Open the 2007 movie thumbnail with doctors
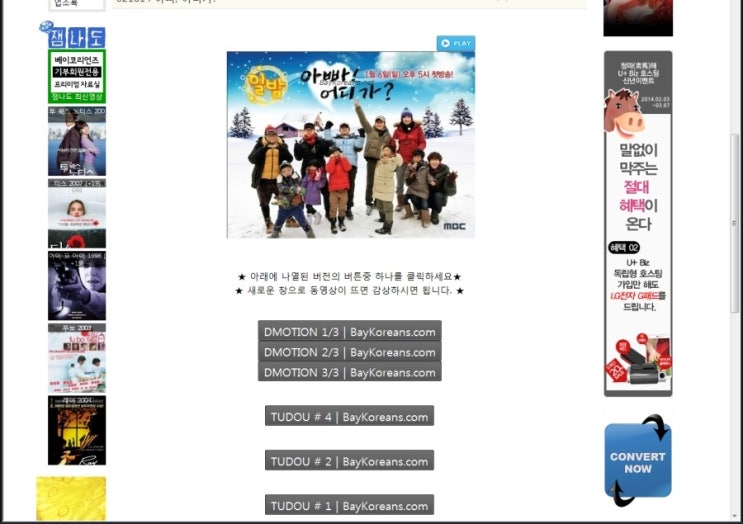 coord(77,359)
